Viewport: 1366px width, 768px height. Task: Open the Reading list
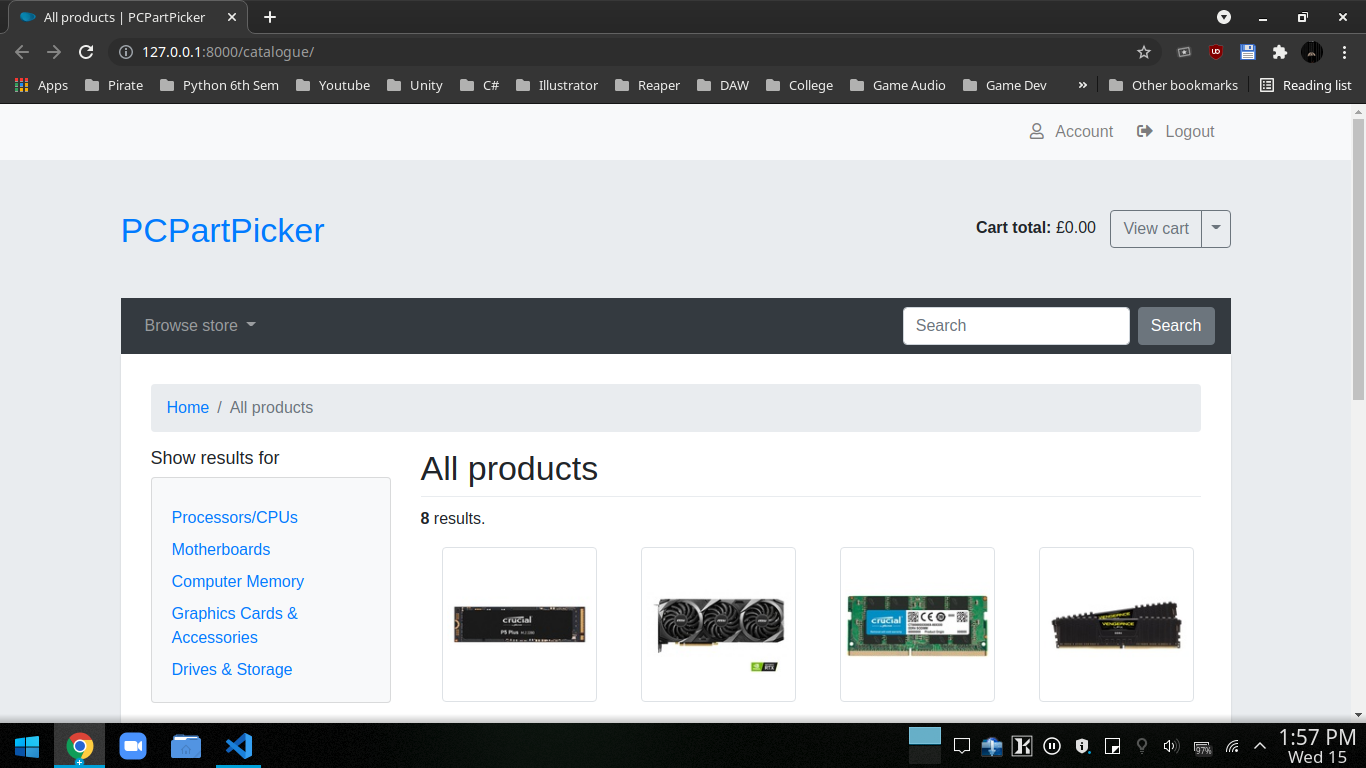pyautogui.click(x=1306, y=85)
